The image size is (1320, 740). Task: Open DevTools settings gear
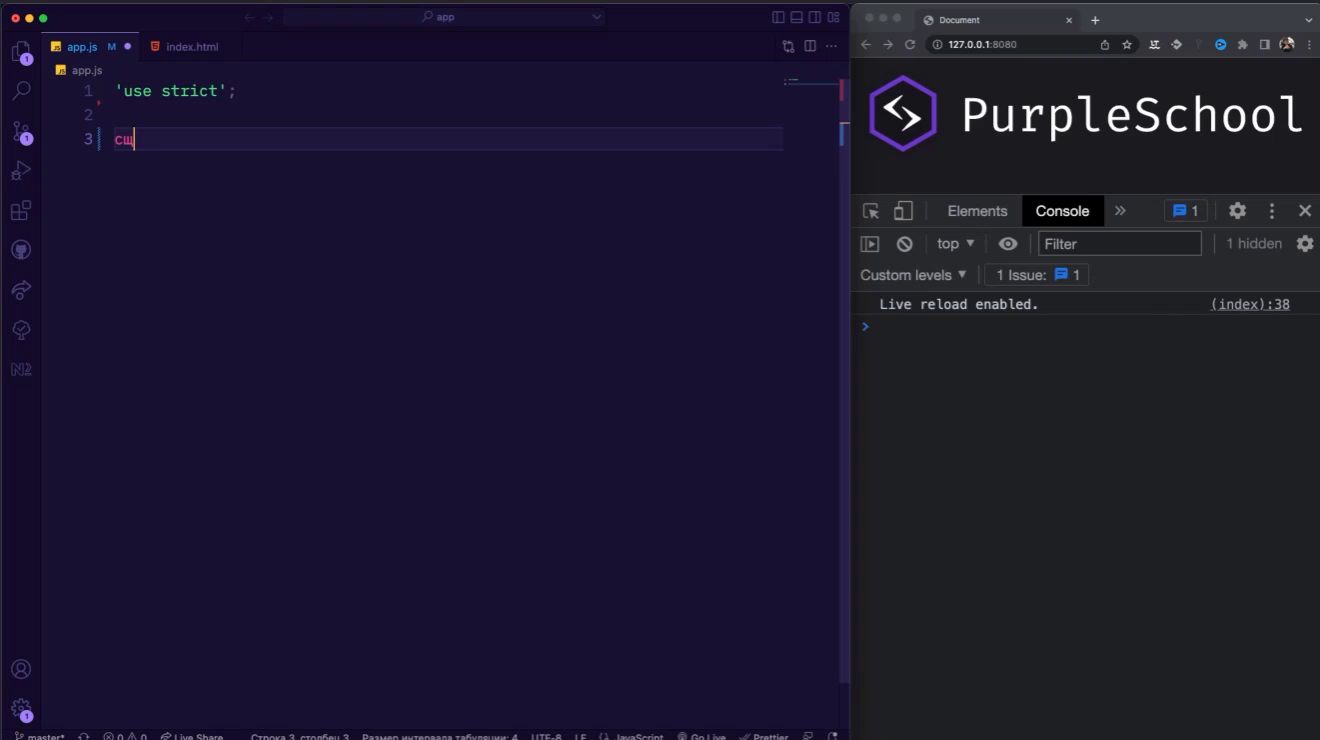point(1237,211)
